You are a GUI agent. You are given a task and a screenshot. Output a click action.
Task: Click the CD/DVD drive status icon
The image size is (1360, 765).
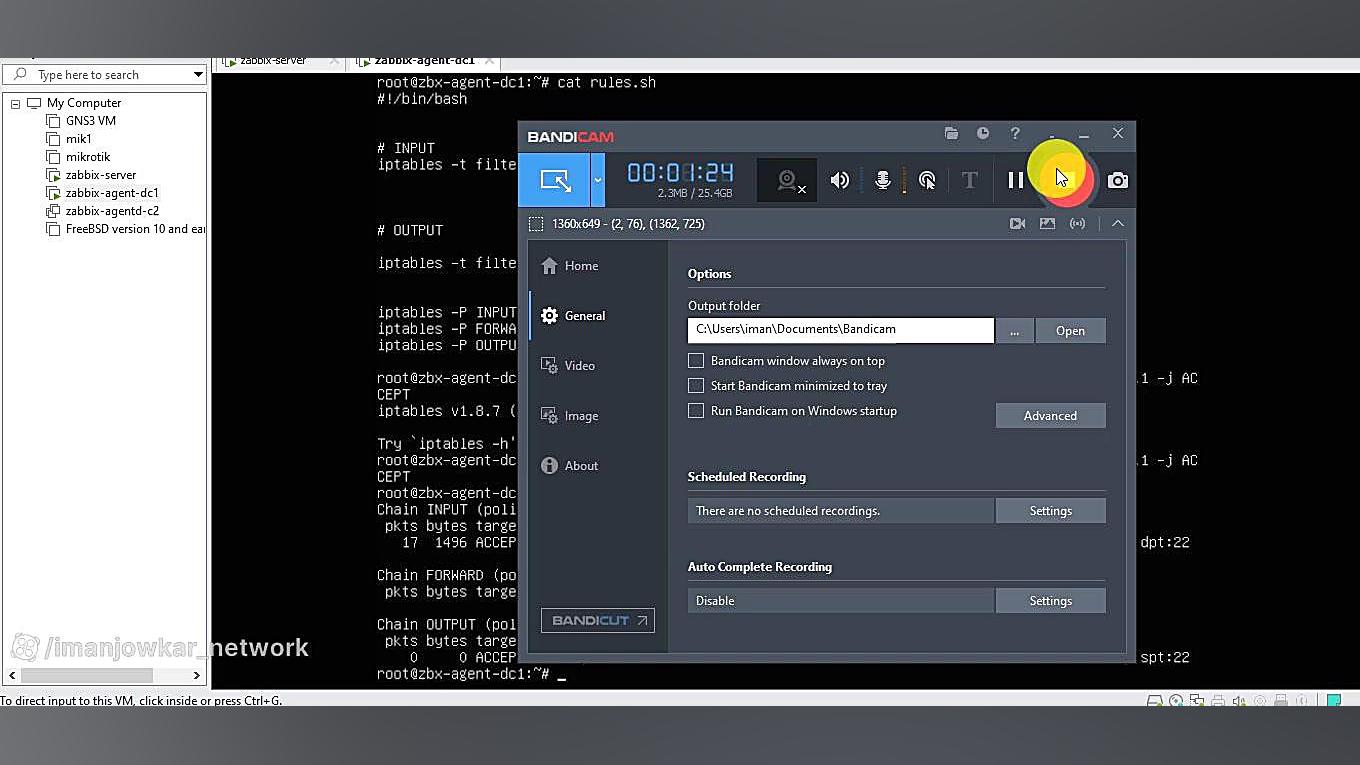pos(1176,701)
